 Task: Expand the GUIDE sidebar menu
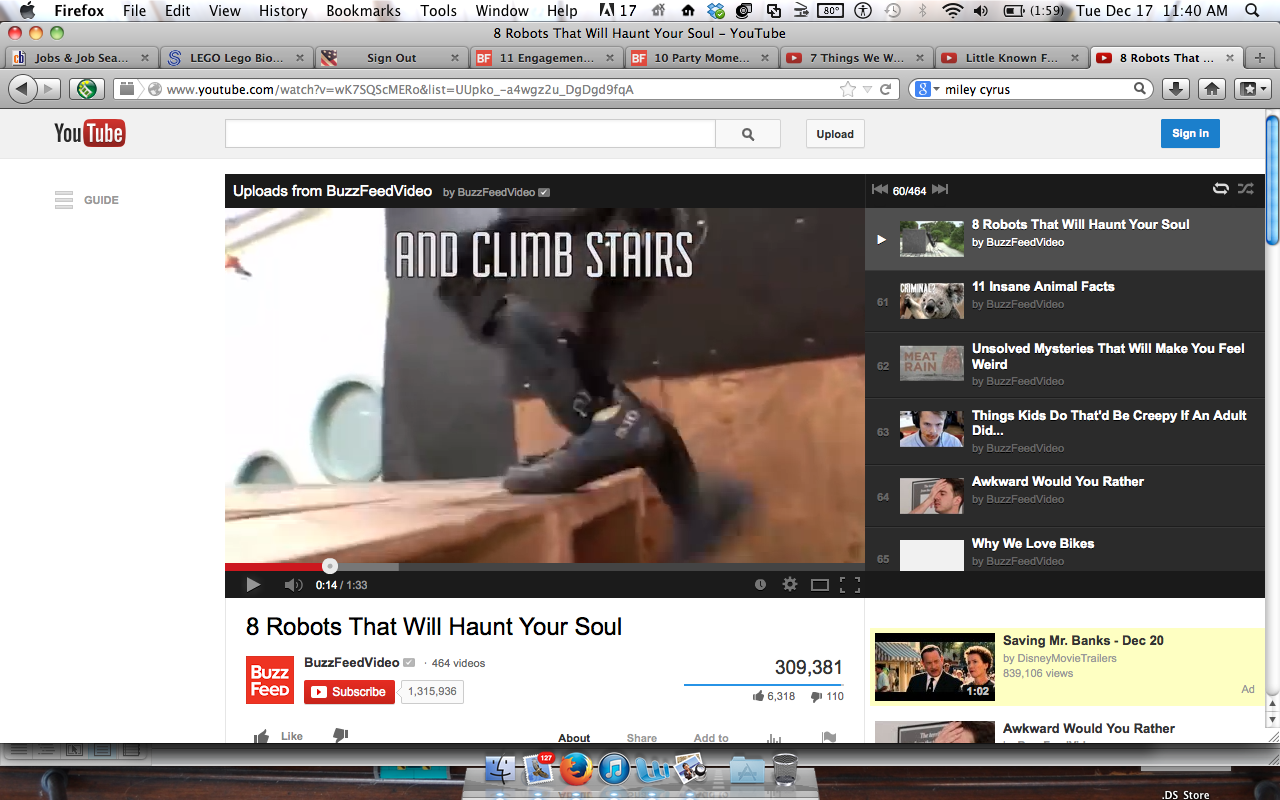coord(87,200)
